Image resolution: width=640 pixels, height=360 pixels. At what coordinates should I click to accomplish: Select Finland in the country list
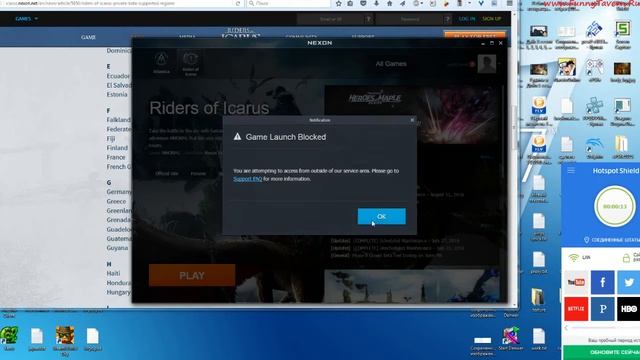(x=117, y=148)
